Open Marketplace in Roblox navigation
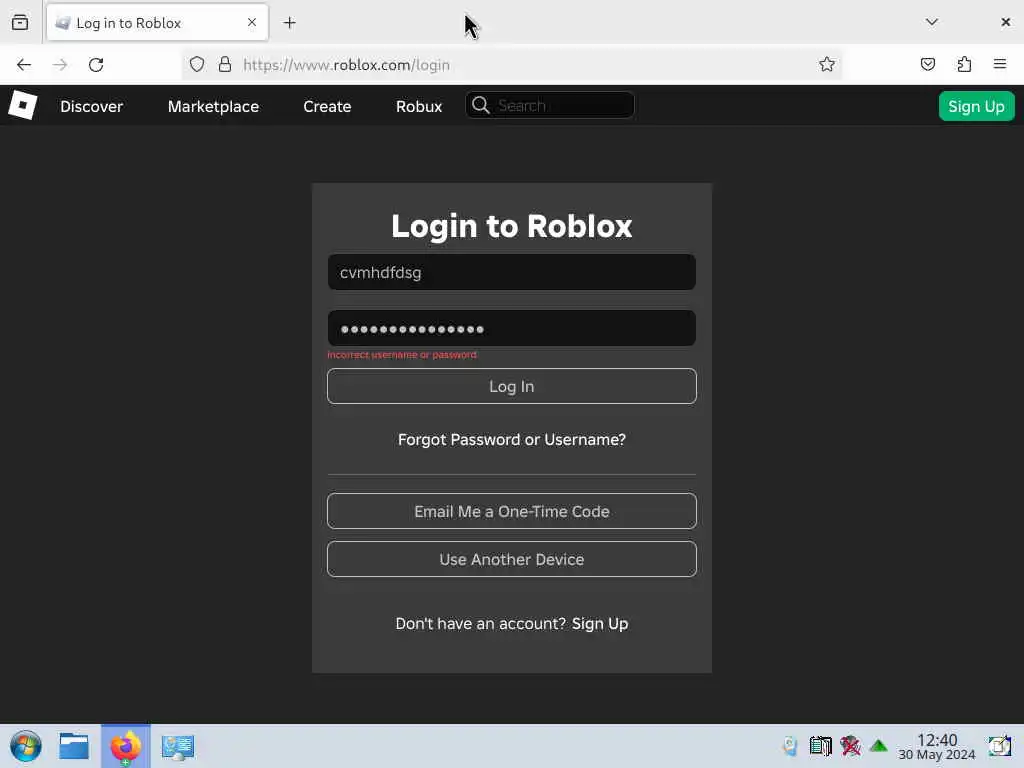This screenshot has height=768, width=1024. 213,106
